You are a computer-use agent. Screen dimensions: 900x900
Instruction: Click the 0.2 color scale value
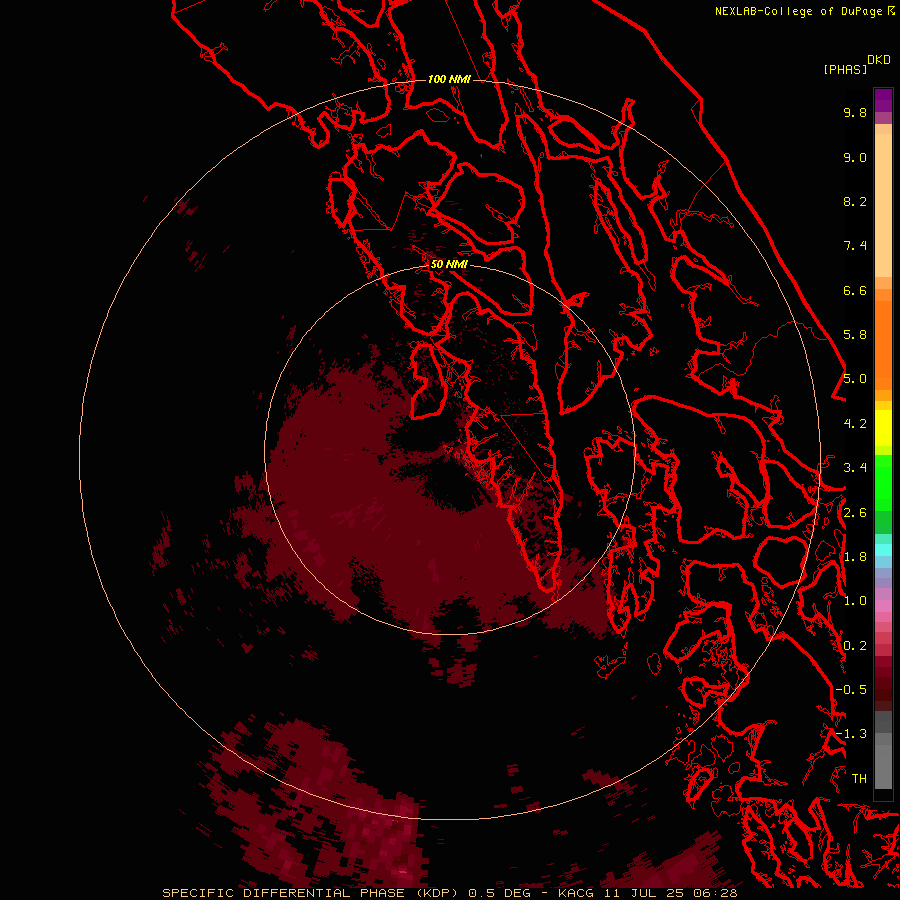tap(855, 646)
